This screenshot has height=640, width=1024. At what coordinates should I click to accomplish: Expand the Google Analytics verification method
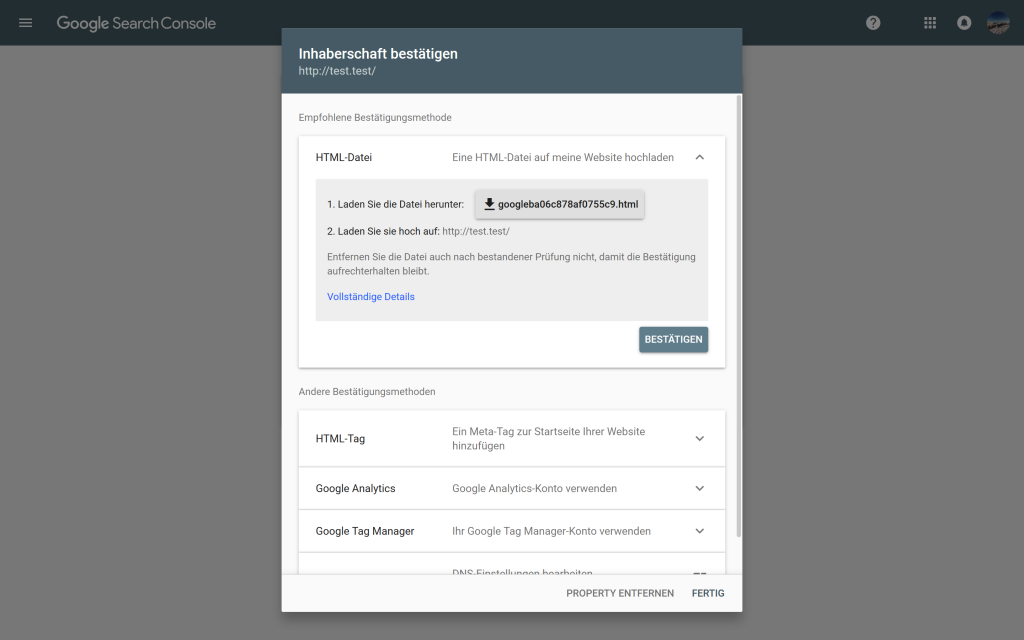699,488
